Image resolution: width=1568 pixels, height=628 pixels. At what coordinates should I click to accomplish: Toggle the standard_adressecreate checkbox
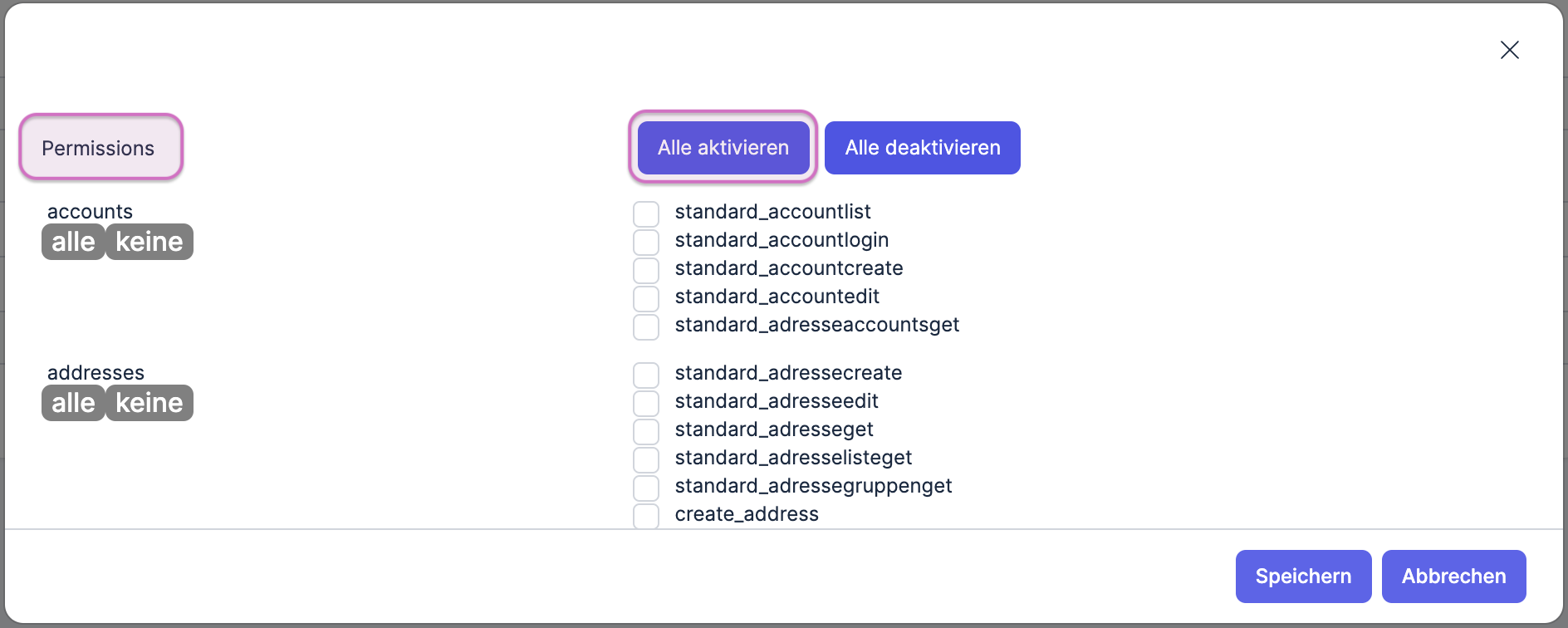(x=646, y=375)
